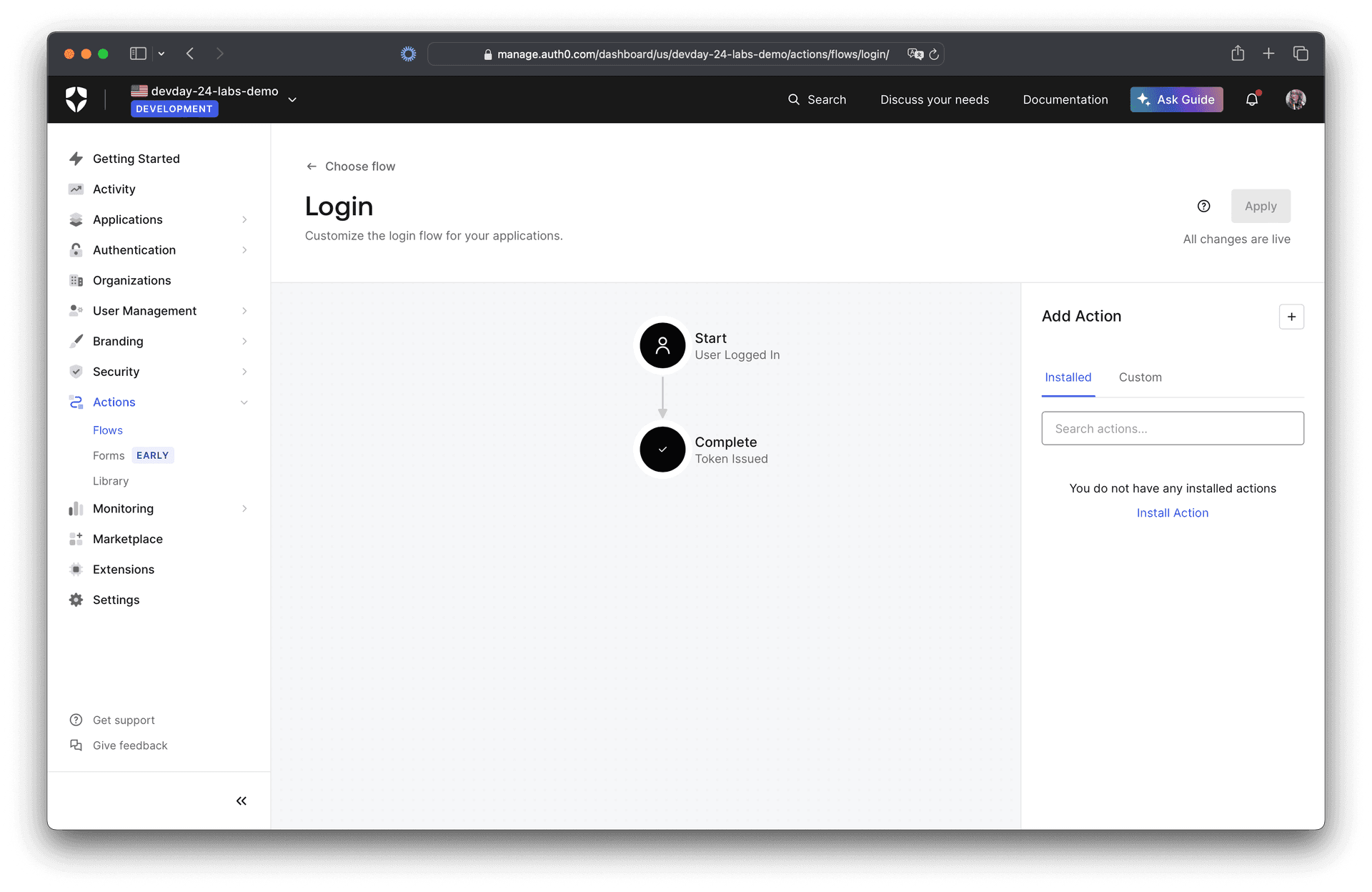This screenshot has height=892, width=1372.
Task: Expand the Applications sidebar section
Action: 245,219
